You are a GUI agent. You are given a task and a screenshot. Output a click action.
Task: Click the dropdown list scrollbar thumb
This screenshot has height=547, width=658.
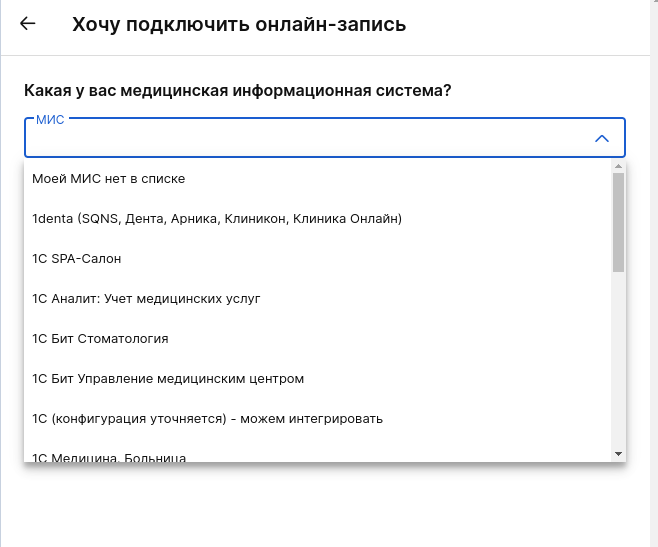pos(618,220)
